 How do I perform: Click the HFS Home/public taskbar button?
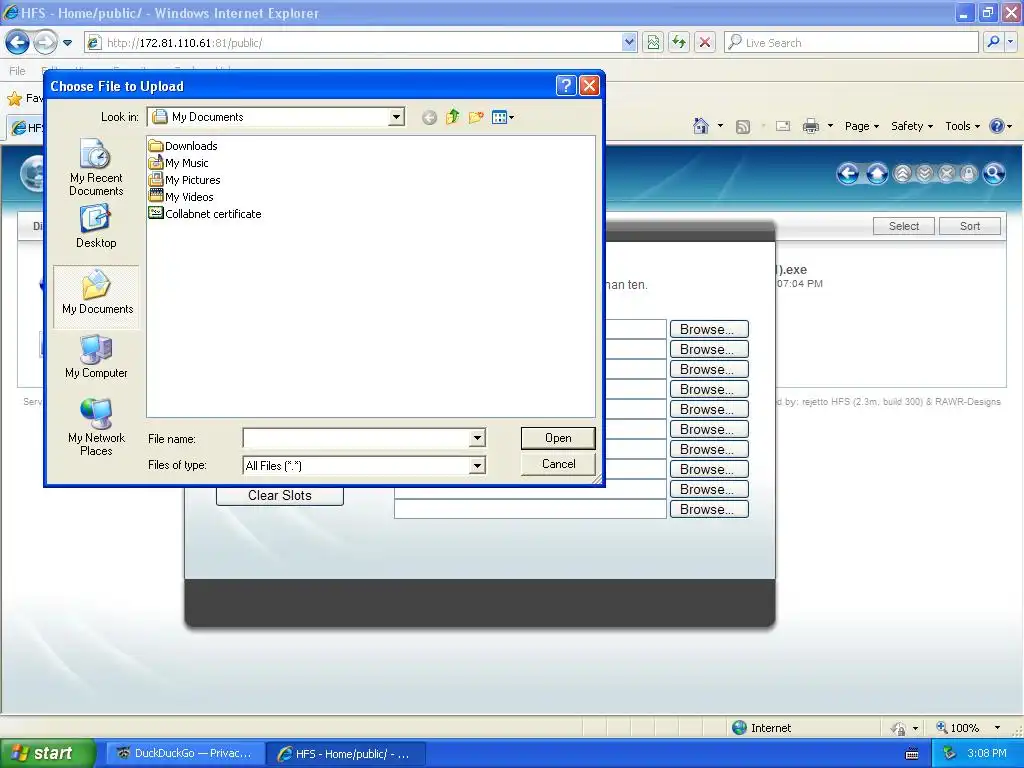pos(346,753)
